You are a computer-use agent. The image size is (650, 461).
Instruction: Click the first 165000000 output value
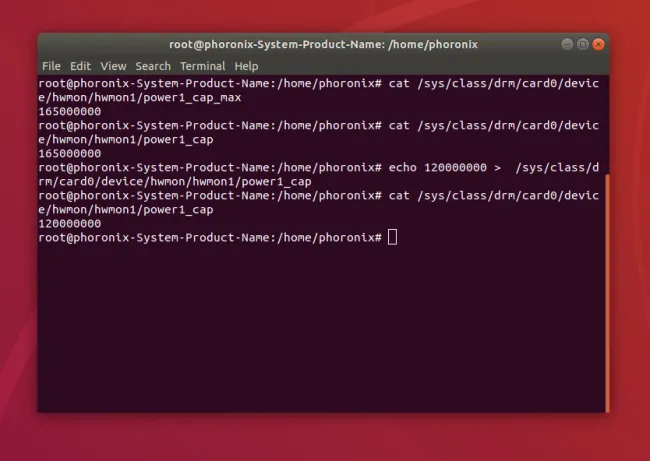pyautogui.click(x=70, y=112)
